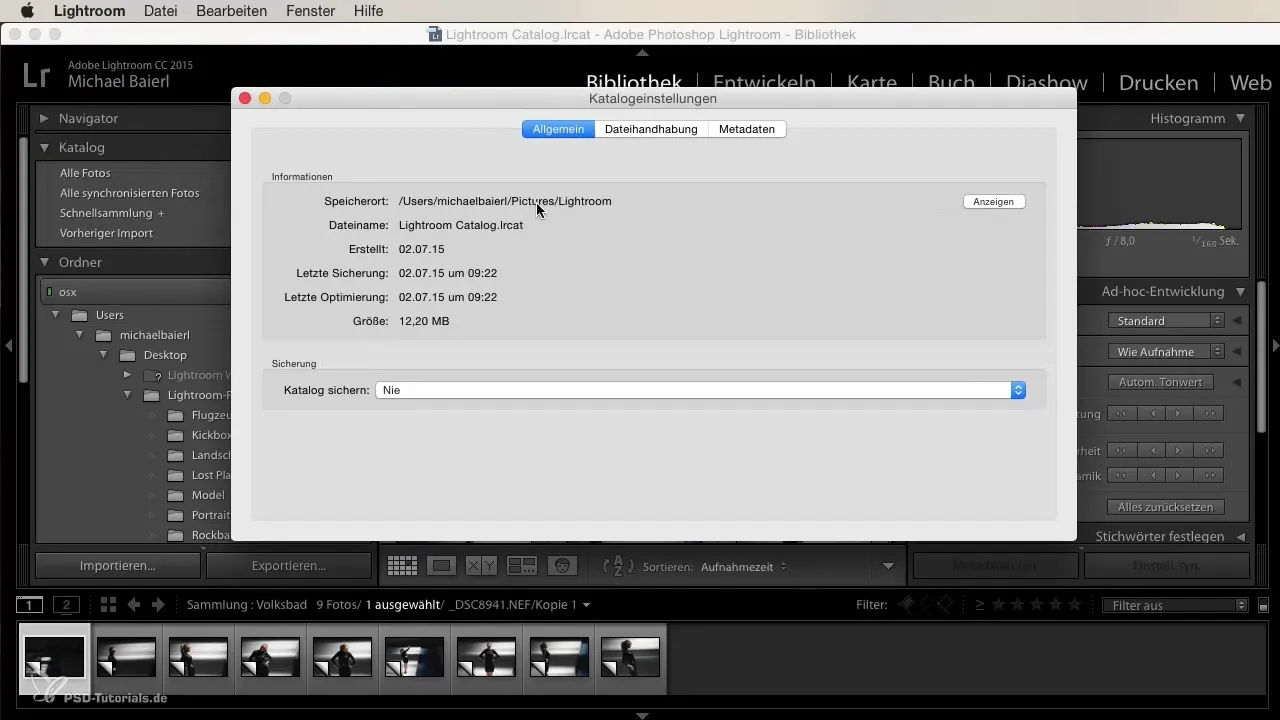
Task: Open second monitor window button 2
Action: tap(66, 605)
